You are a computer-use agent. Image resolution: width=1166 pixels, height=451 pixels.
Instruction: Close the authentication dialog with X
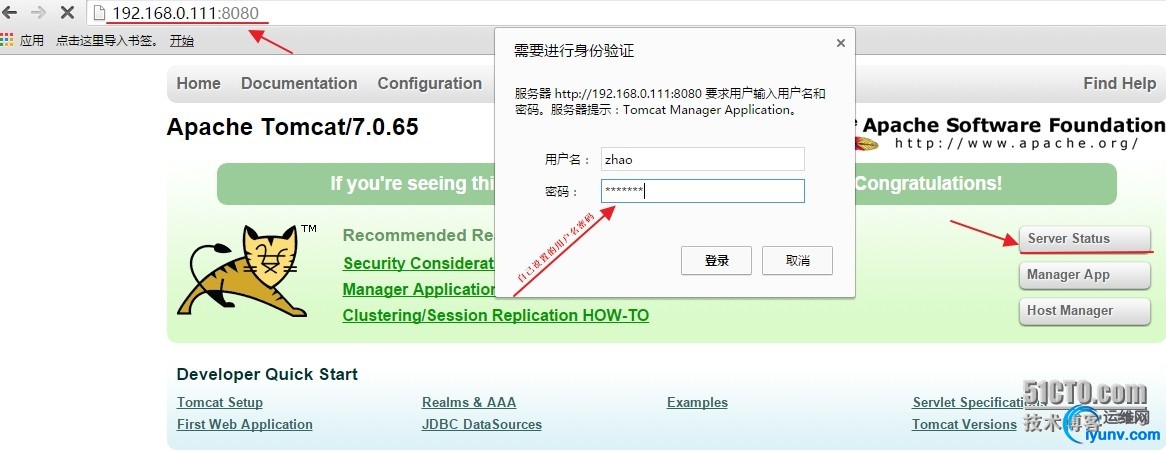click(840, 43)
